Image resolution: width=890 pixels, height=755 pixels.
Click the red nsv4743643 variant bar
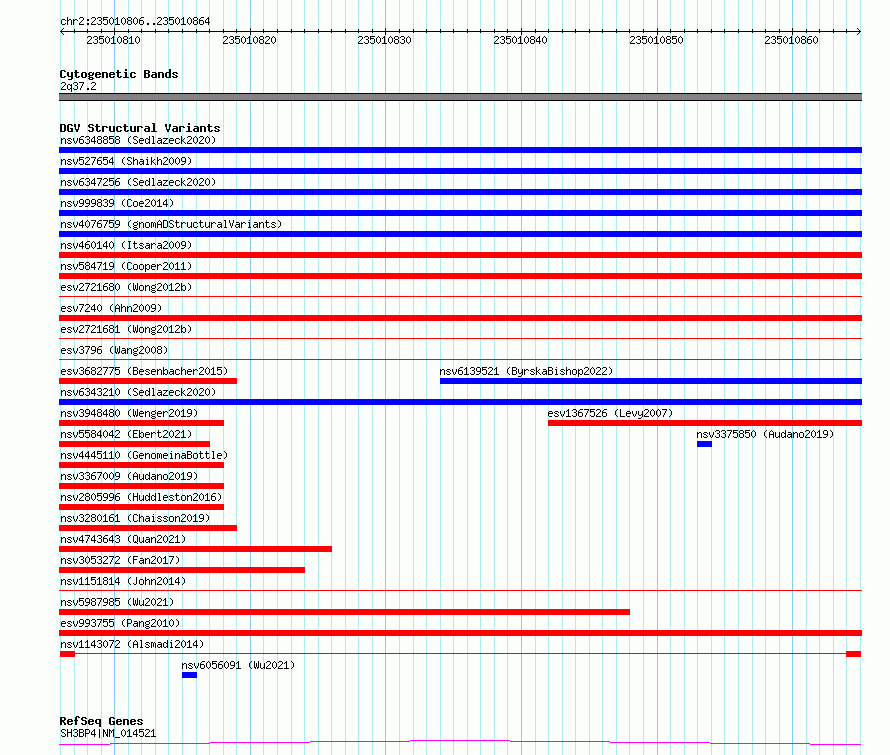pos(195,549)
